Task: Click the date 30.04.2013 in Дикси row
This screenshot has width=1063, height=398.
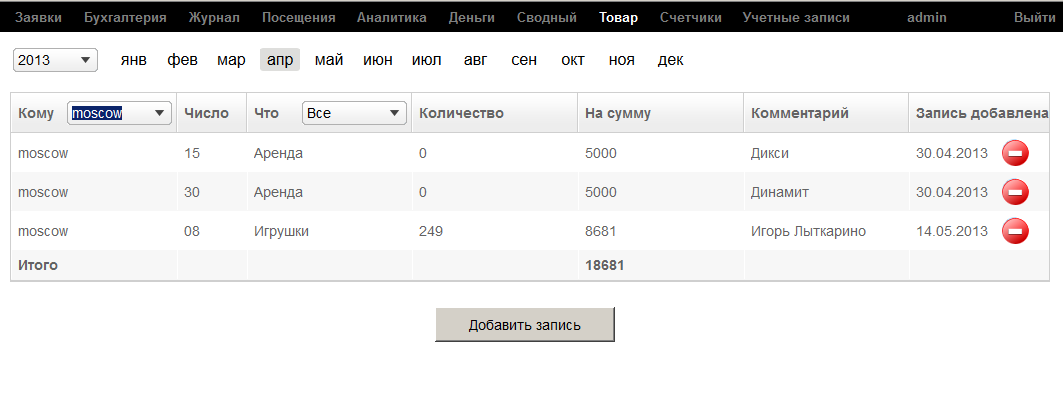Action: 952,153
